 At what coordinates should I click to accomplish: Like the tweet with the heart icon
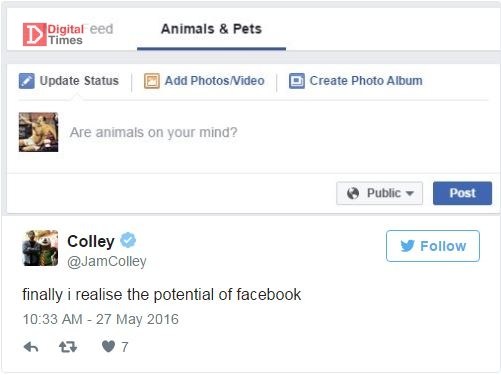point(108,347)
